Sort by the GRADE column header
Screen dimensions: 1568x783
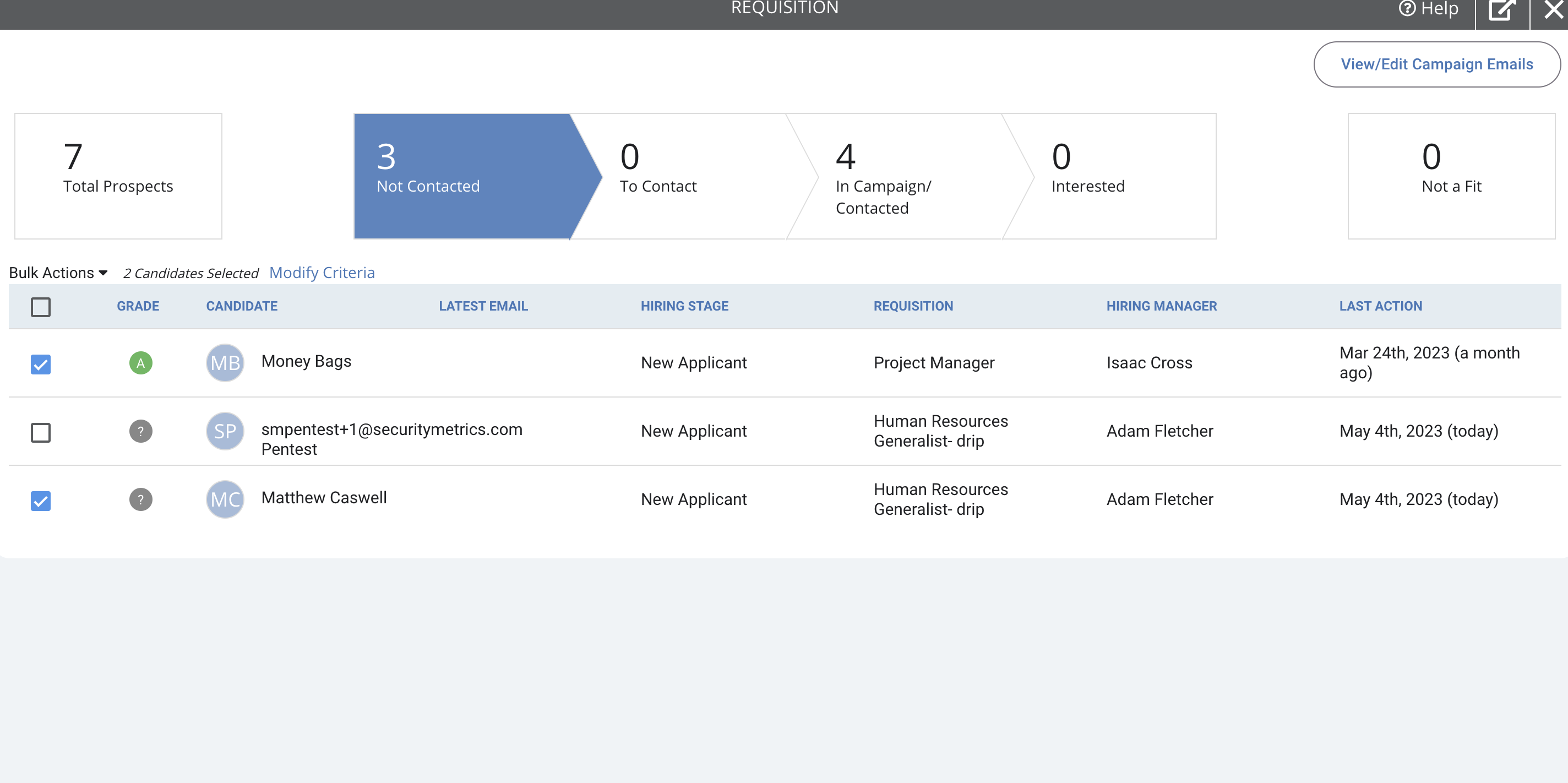point(138,306)
